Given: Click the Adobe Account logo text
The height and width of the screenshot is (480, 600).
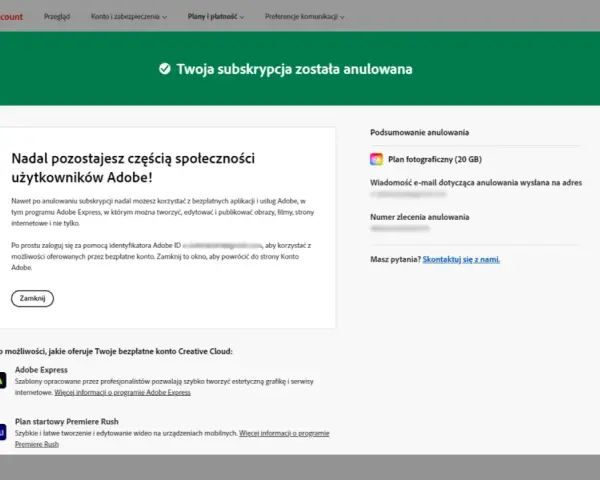Looking at the screenshot, I should click(x=11, y=17).
